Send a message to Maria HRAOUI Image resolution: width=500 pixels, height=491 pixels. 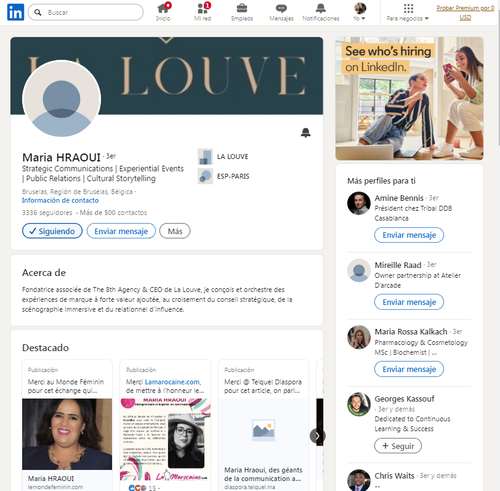(x=121, y=231)
